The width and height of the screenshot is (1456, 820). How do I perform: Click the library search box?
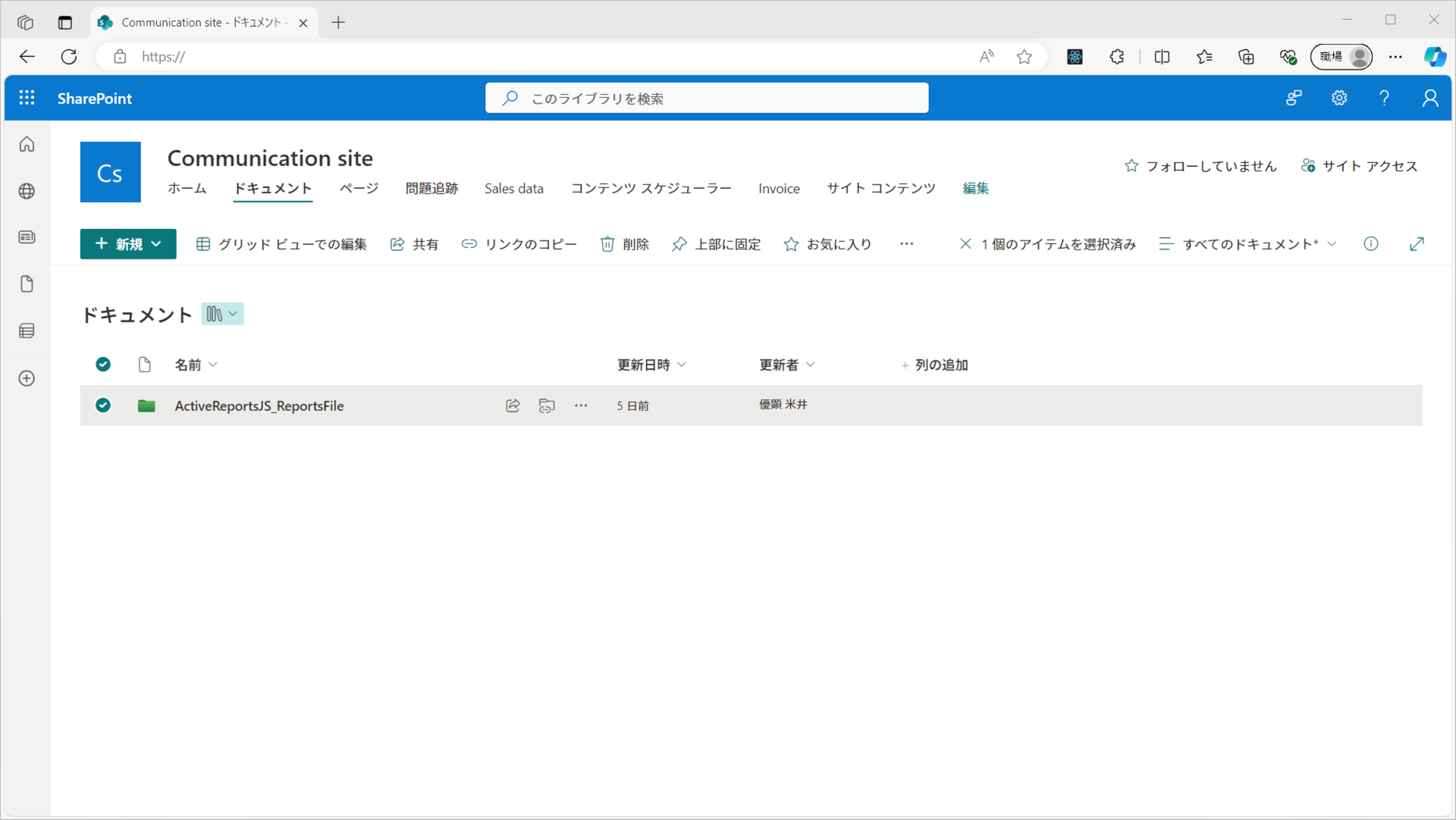[x=707, y=98]
